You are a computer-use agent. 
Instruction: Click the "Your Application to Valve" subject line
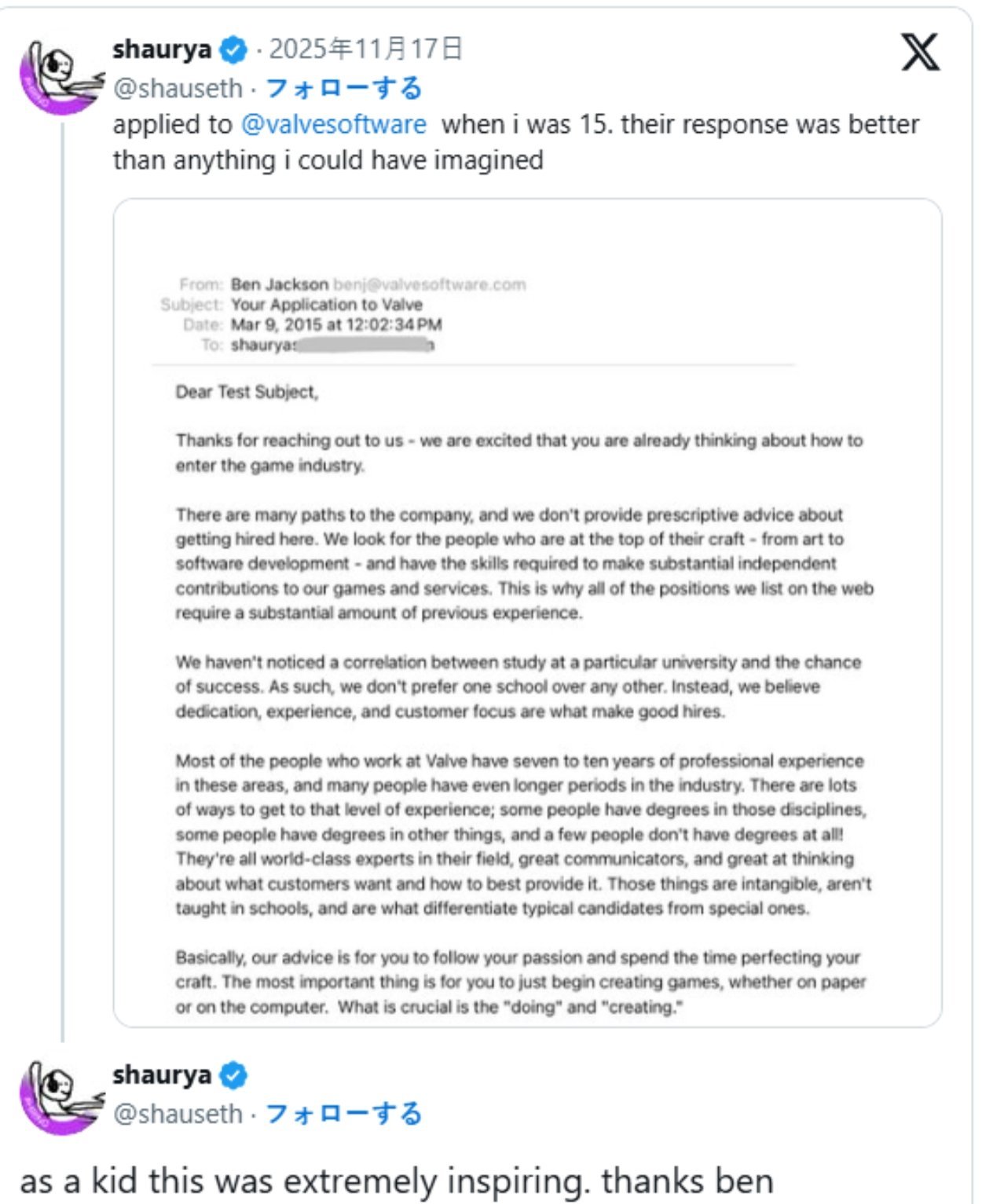pyautogui.click(x=326, y=305)
